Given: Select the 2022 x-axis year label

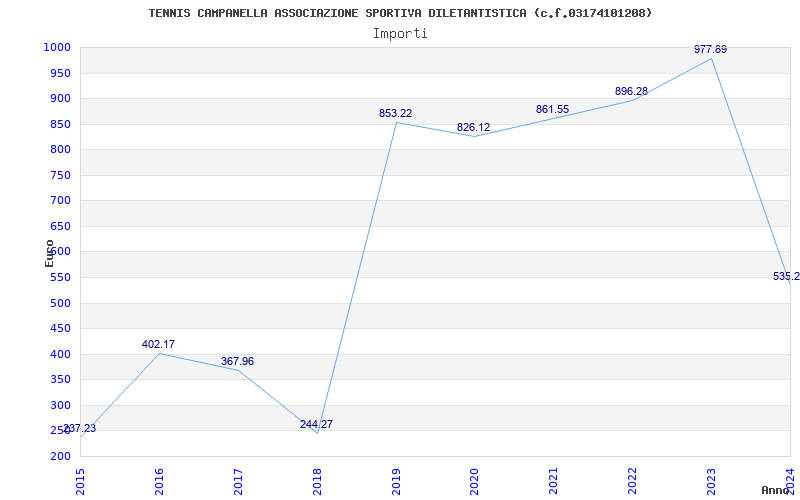Looking at the screenshot, I should pyautogui.click(x=633, y=482).
